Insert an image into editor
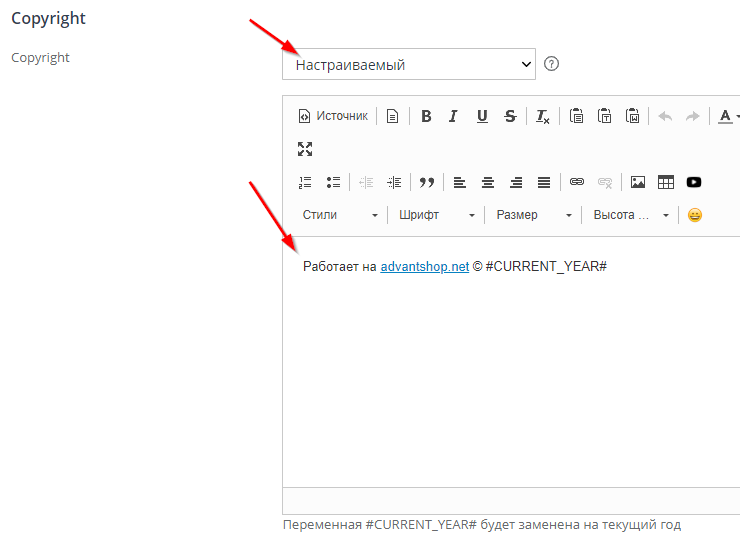This screenshot has width=740, height=541. click(638, 182)
